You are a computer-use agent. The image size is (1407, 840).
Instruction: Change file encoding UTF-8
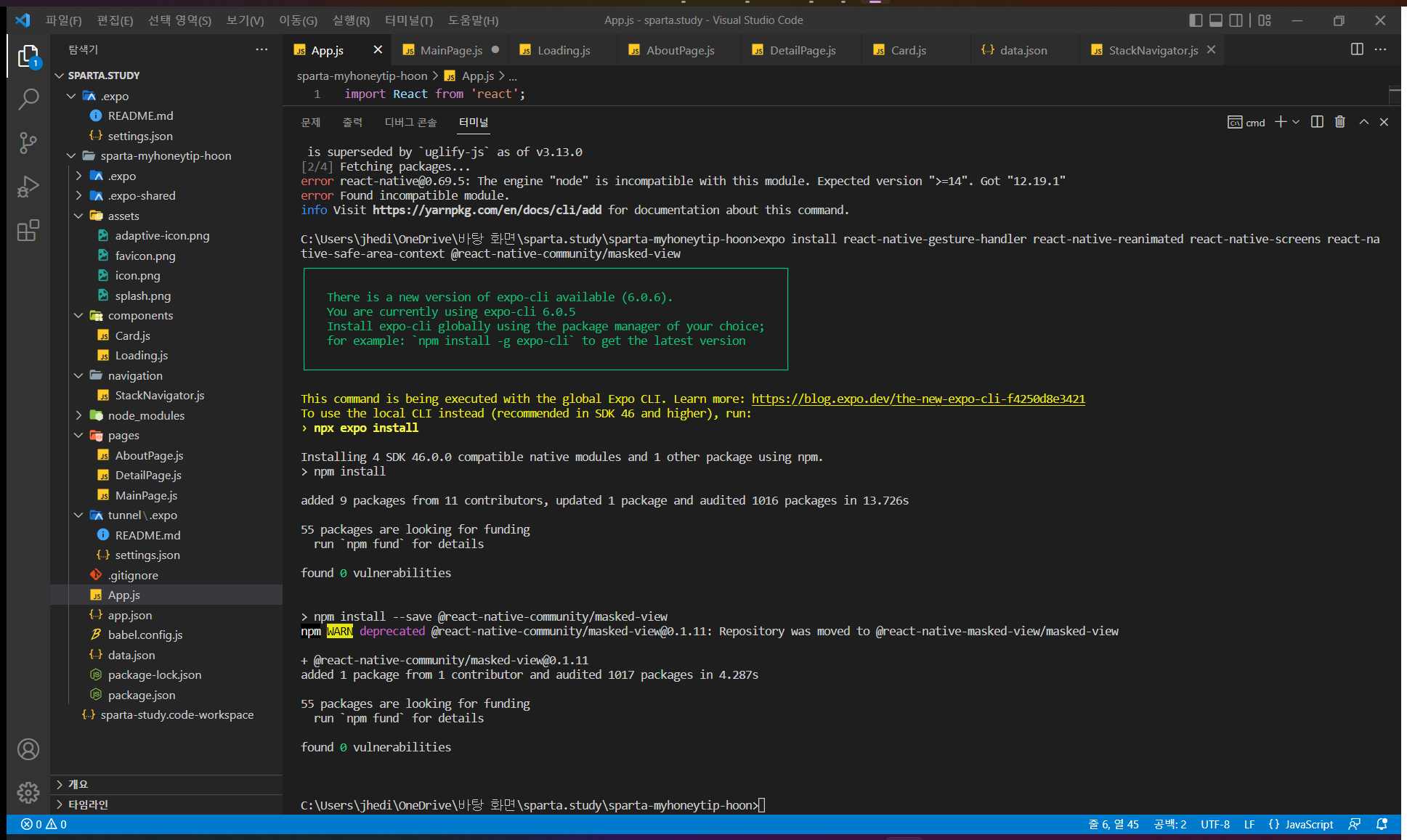1215,824
